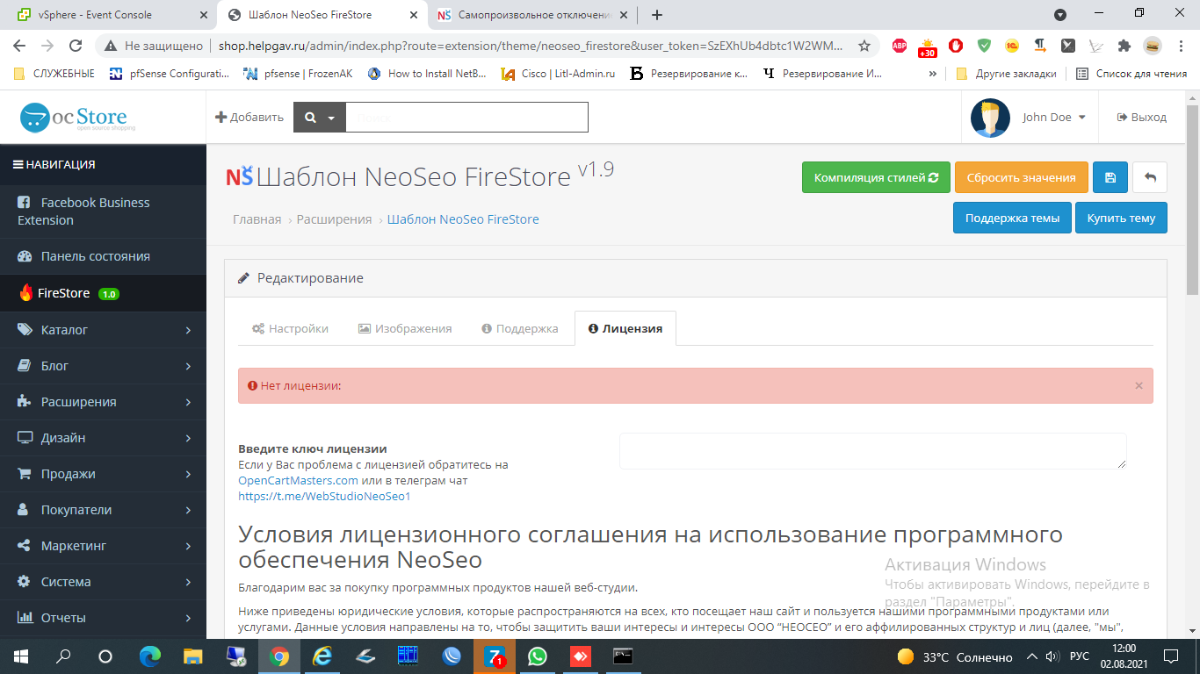
Task: Open Facebook Business Extension in sidebar
Action: (103, 211)
